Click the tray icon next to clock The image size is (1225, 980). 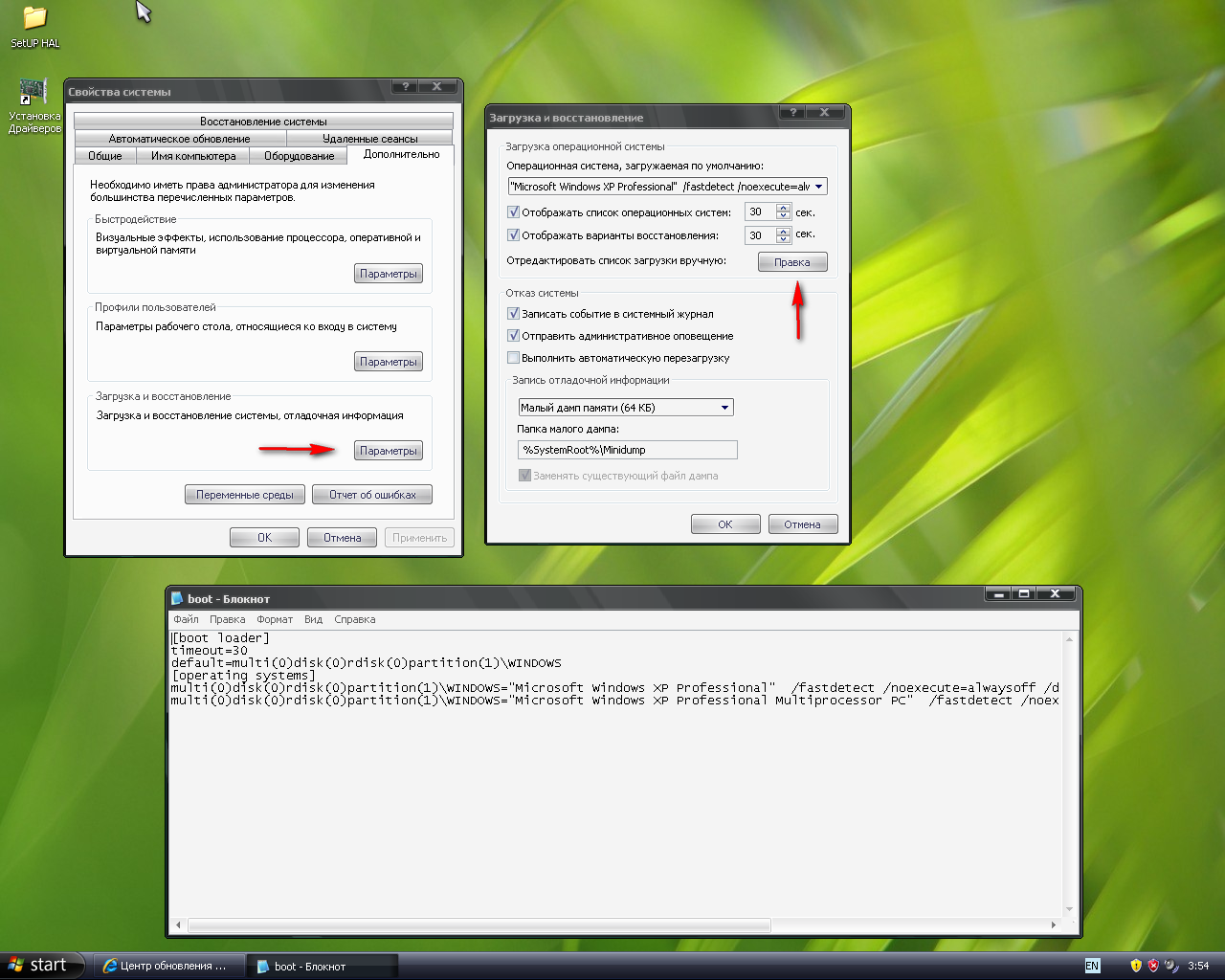click(x=1171, y=966)
